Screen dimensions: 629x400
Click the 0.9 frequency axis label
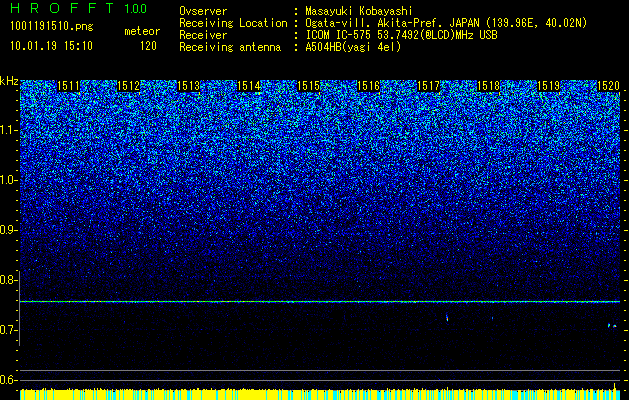click(x=8, y=230)
